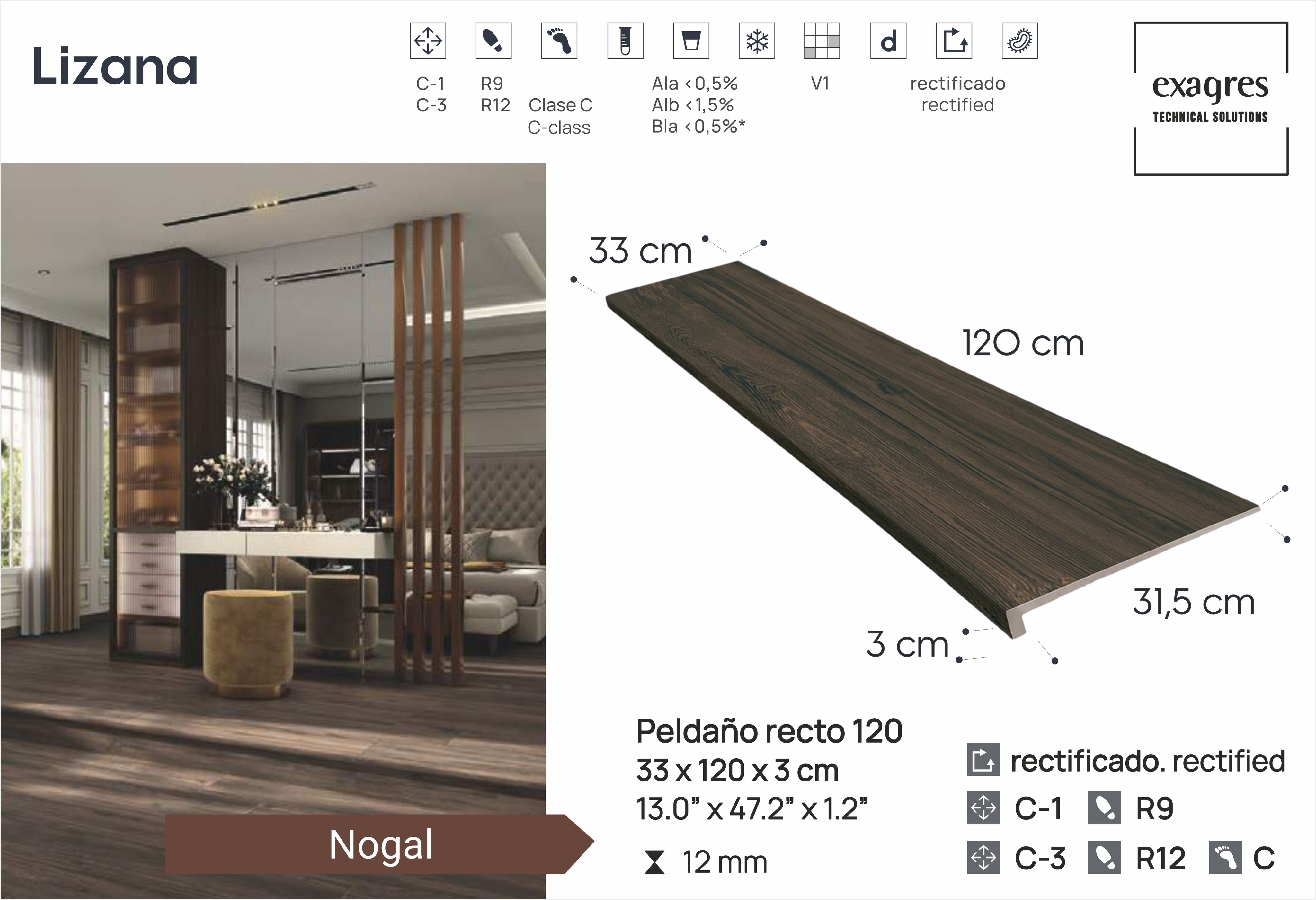Click the Nogal brown color label banner
Image resolution: width=1316 pixels, height=900 pixels.
pos(380,844)
